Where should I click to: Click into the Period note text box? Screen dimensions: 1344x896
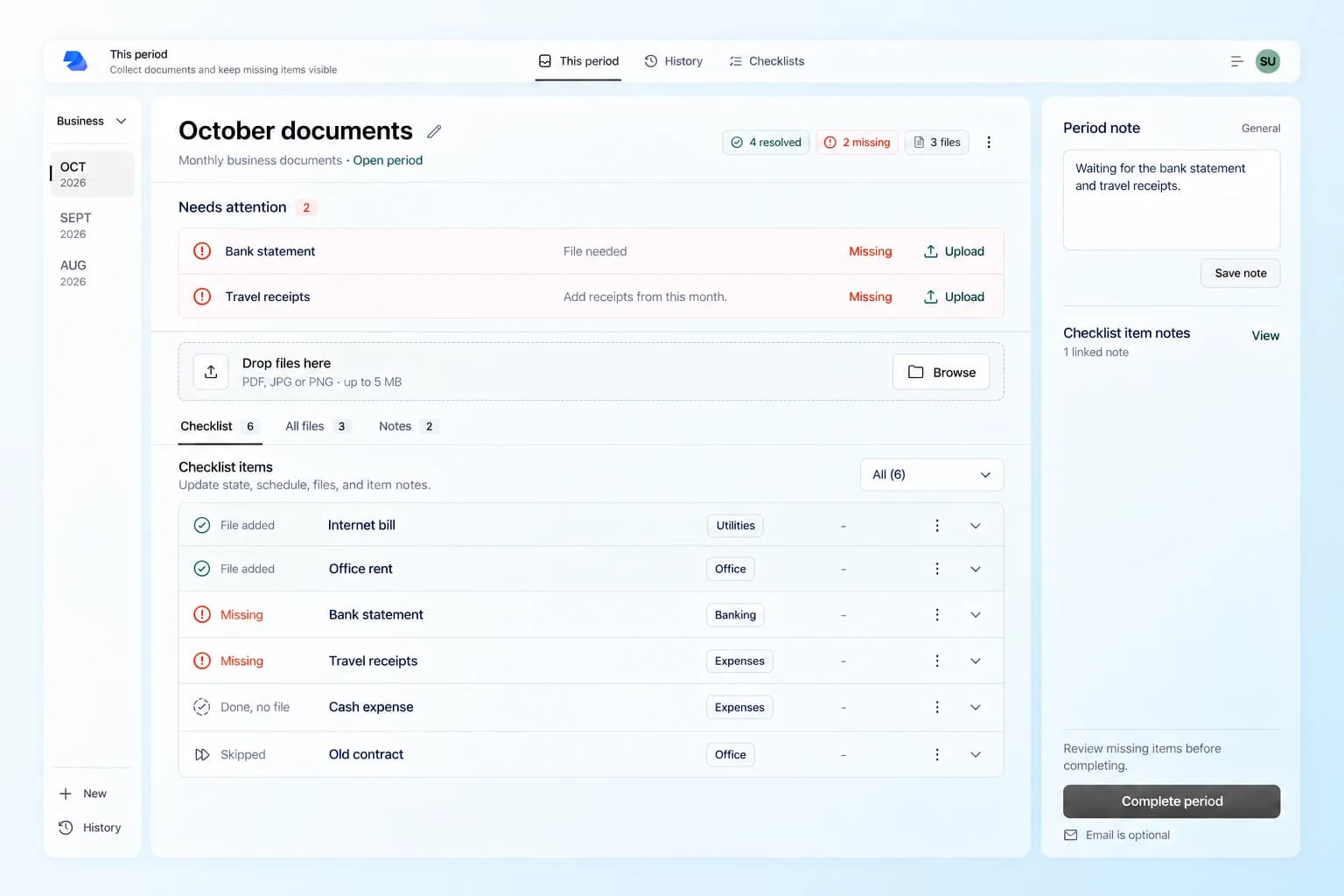tap(1172, 199)
